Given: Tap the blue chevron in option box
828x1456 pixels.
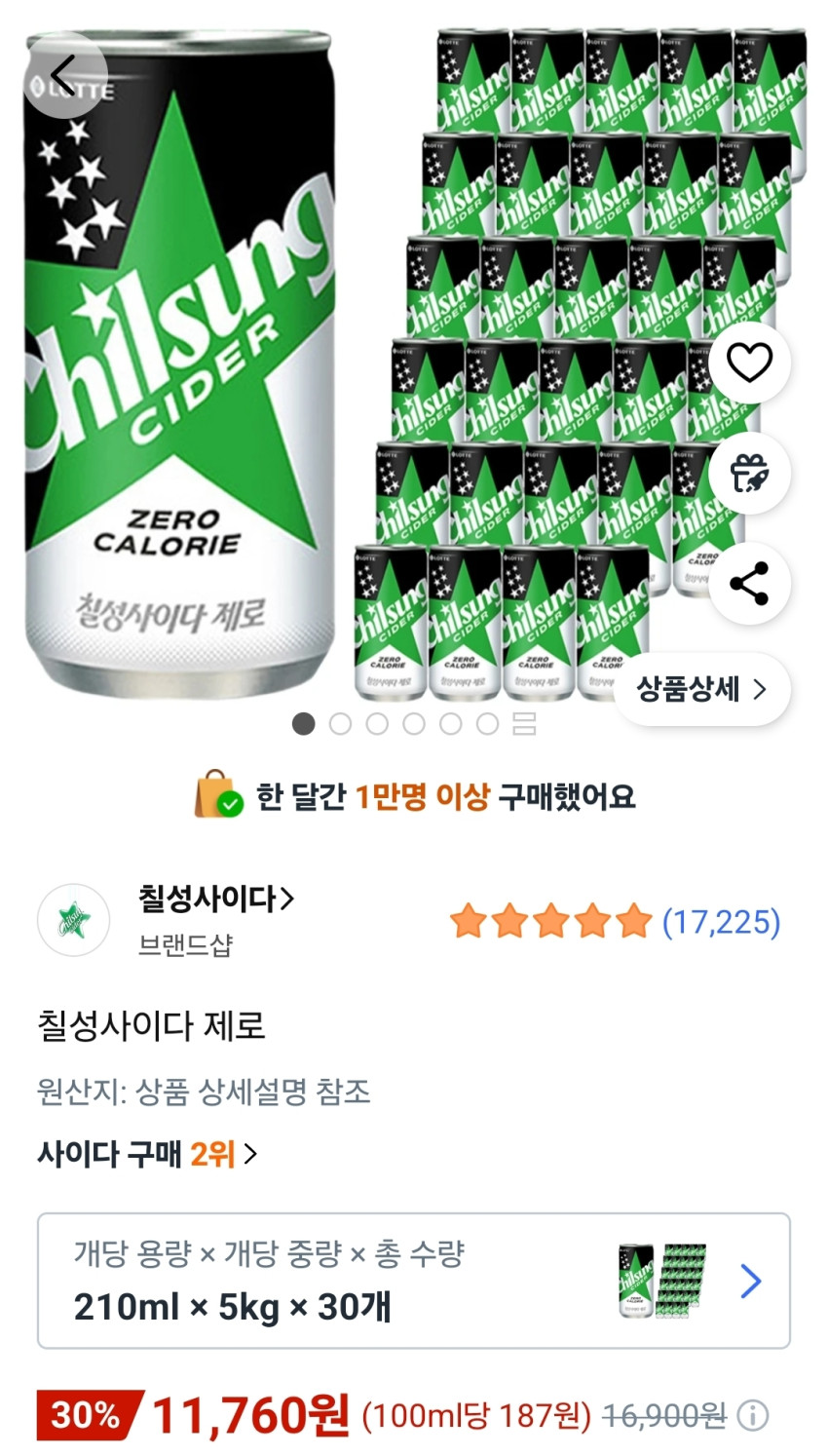Looking at the screenshot, I should coord(750,1281).
